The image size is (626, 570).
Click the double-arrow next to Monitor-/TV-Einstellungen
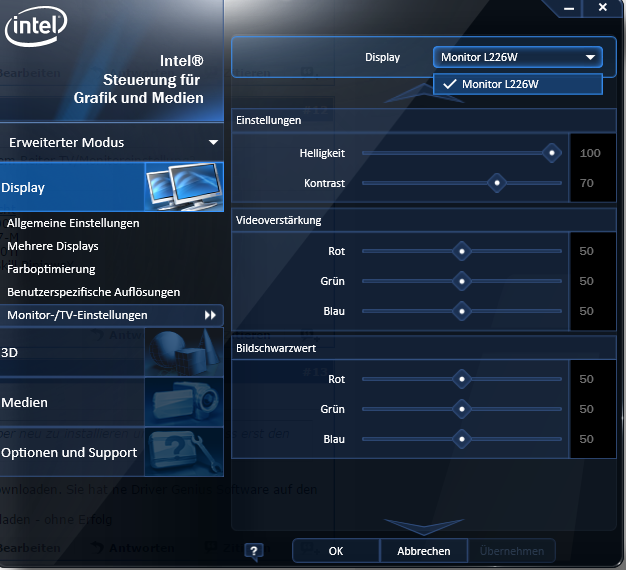pyautogui.click(x=210, y=315)
